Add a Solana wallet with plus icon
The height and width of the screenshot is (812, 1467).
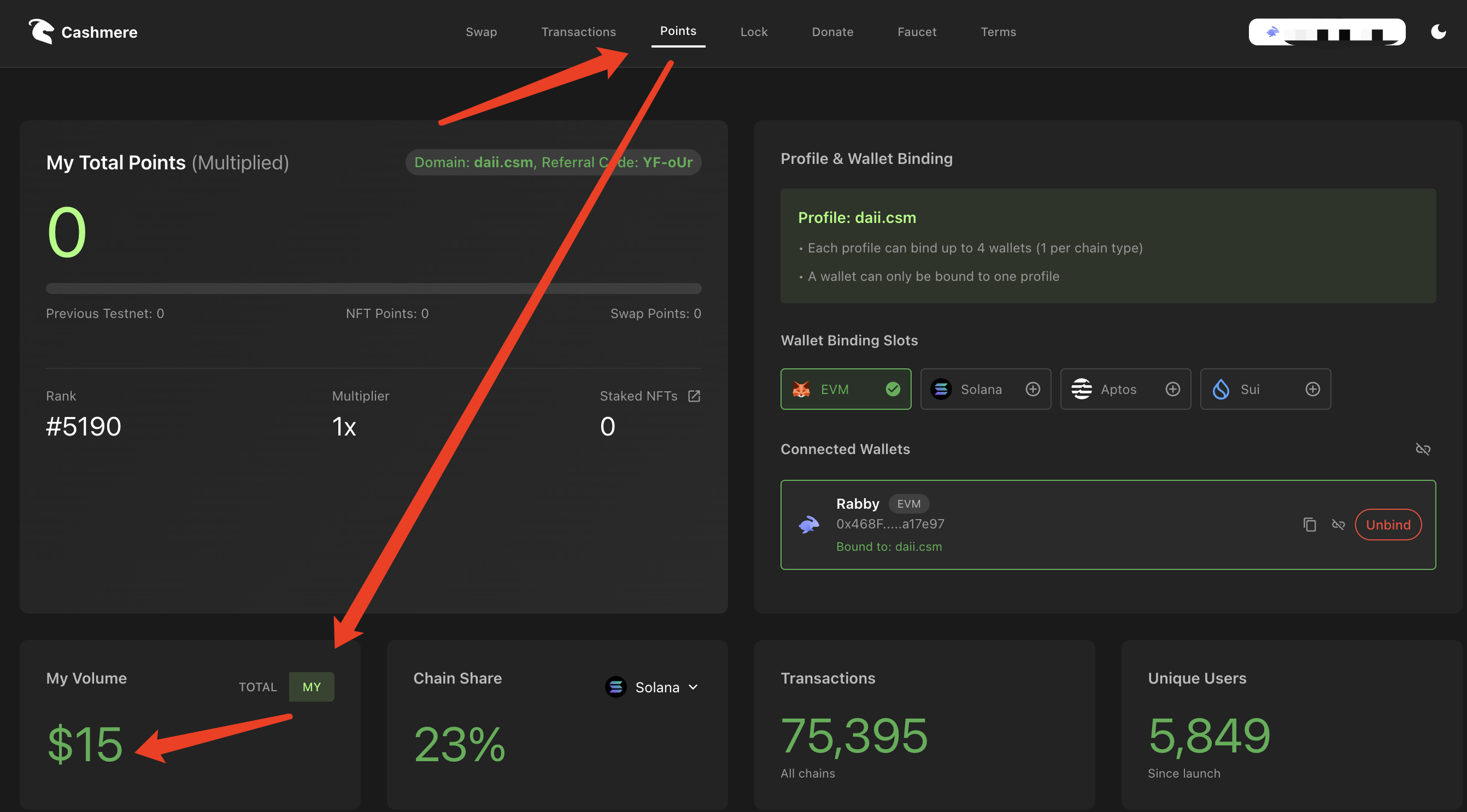pos(1032,389)
